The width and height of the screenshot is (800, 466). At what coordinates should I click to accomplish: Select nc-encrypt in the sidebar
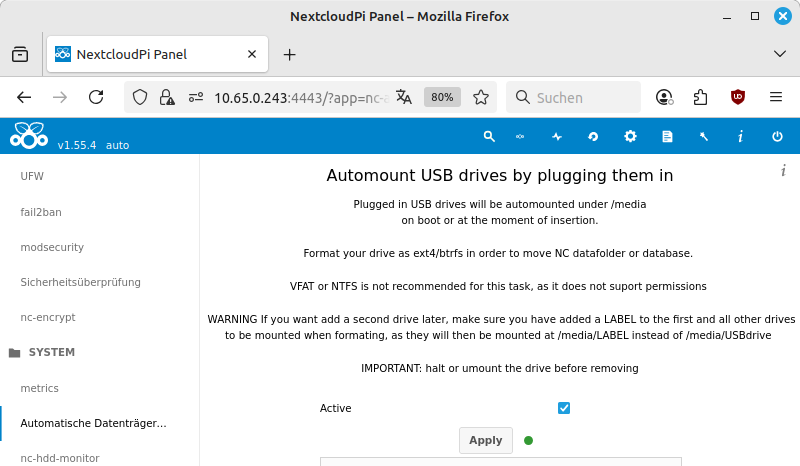[48, 317]
